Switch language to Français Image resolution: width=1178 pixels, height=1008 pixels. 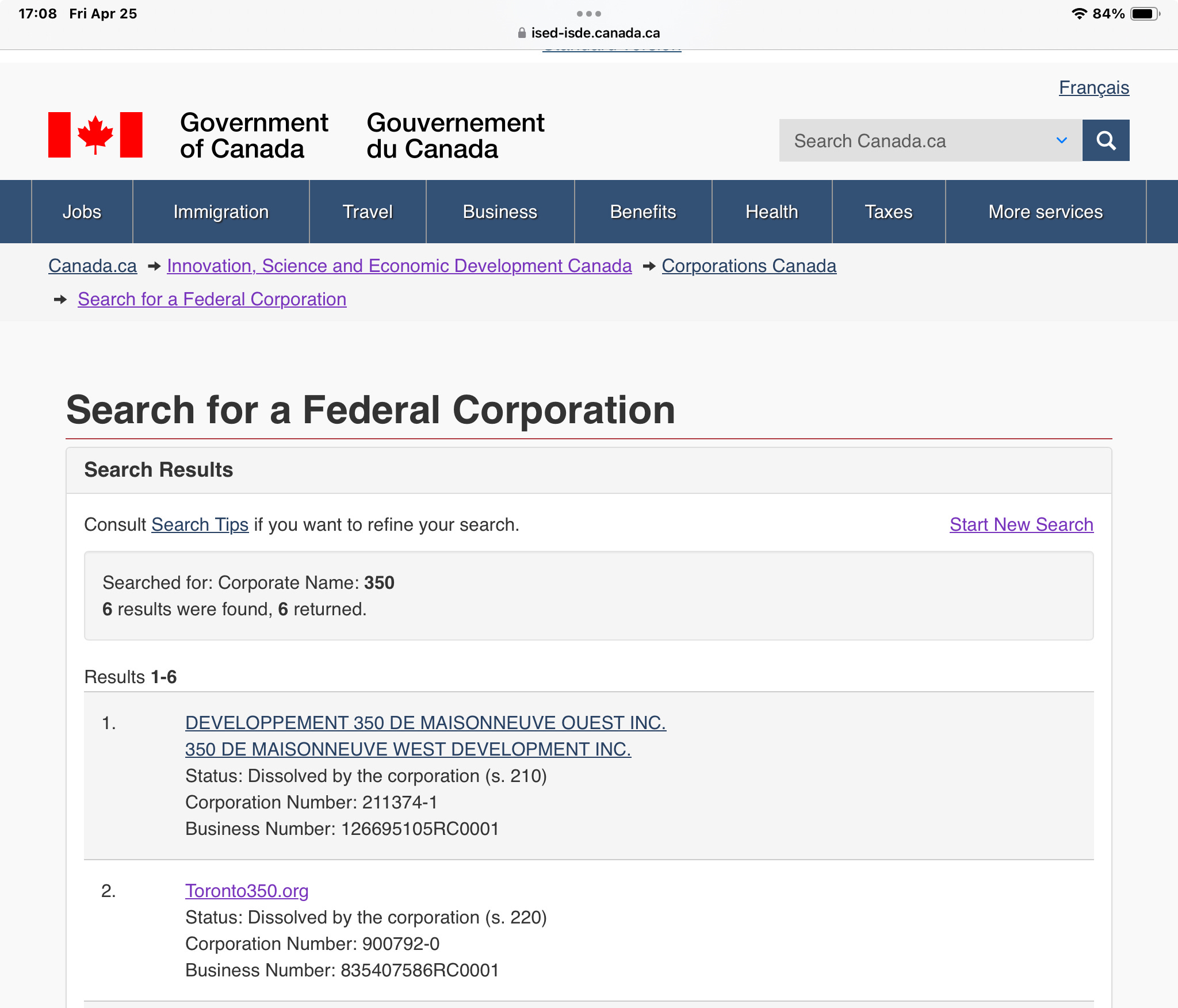click(x=1094, y=87)
